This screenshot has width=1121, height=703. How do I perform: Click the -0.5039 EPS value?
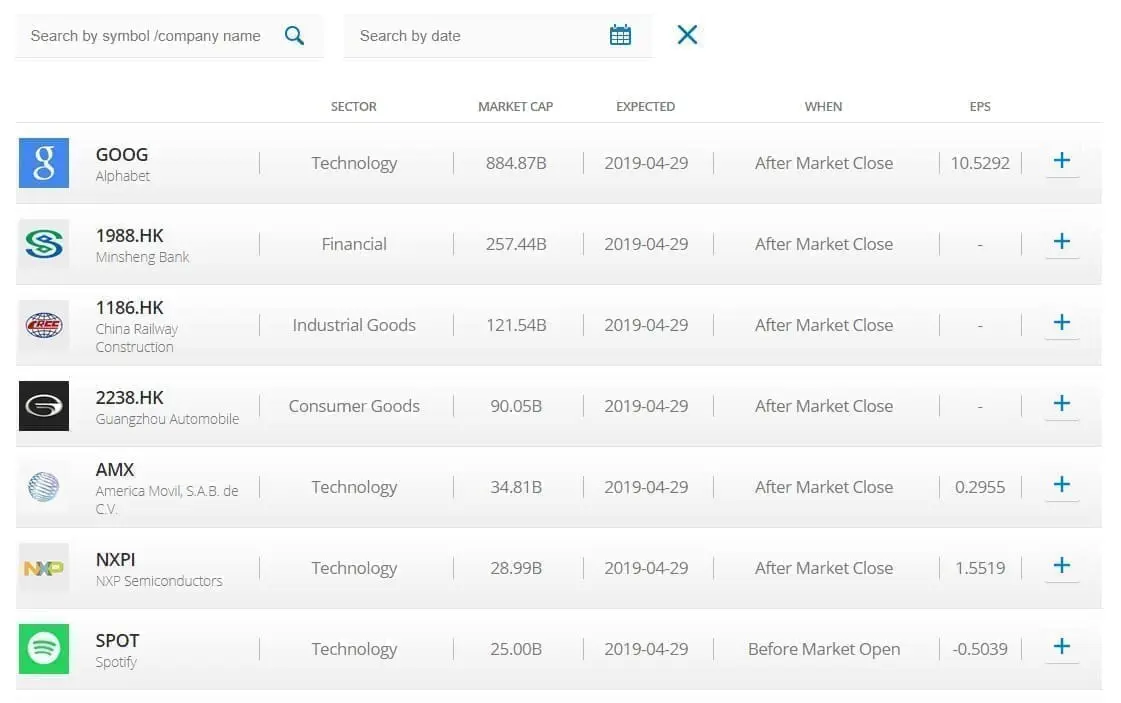979,649
